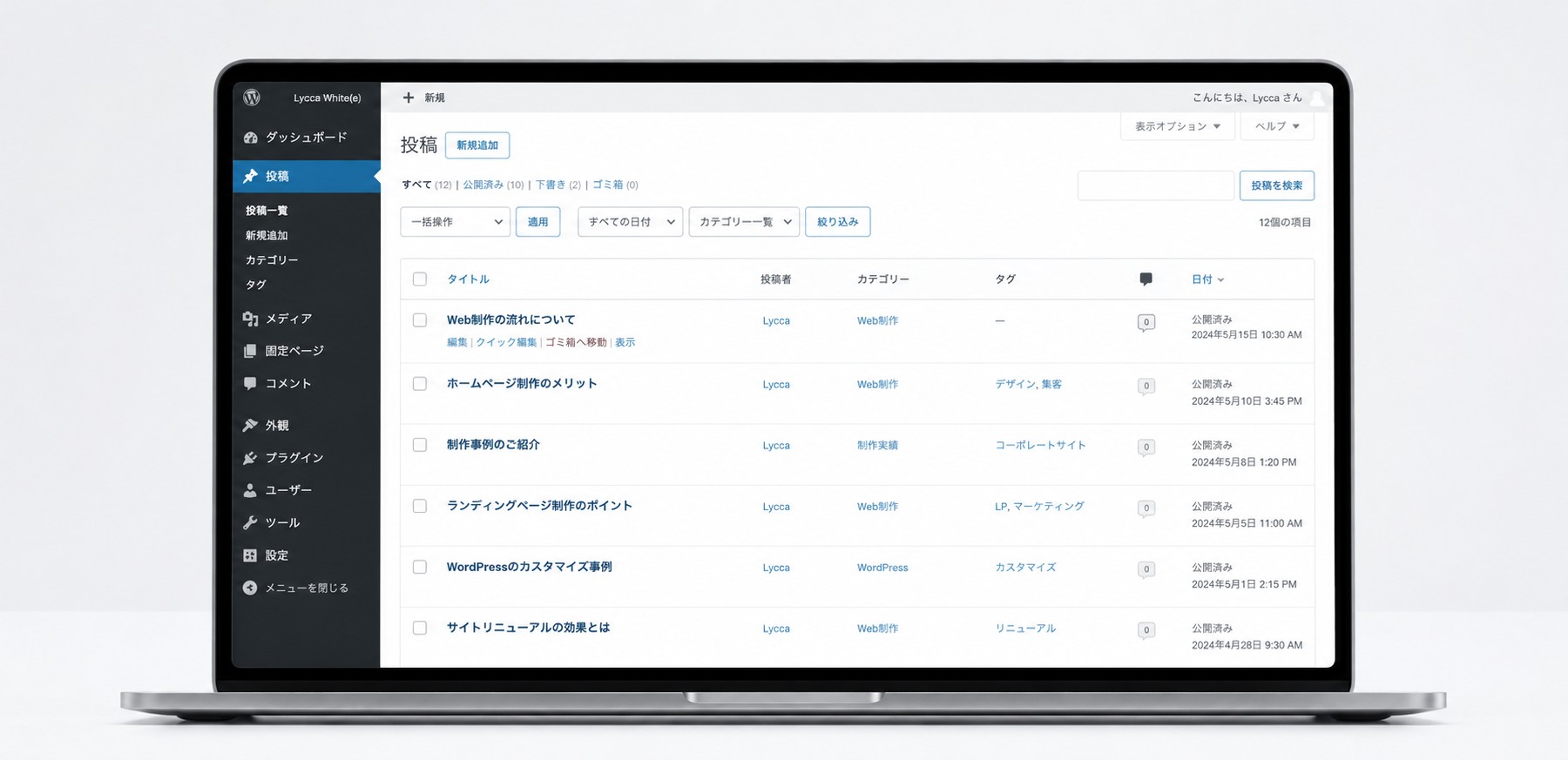Screen dimensions: 1568x760
Task: Open the ホームページ制作のメリット post title
Action: (x=522, y=383)
